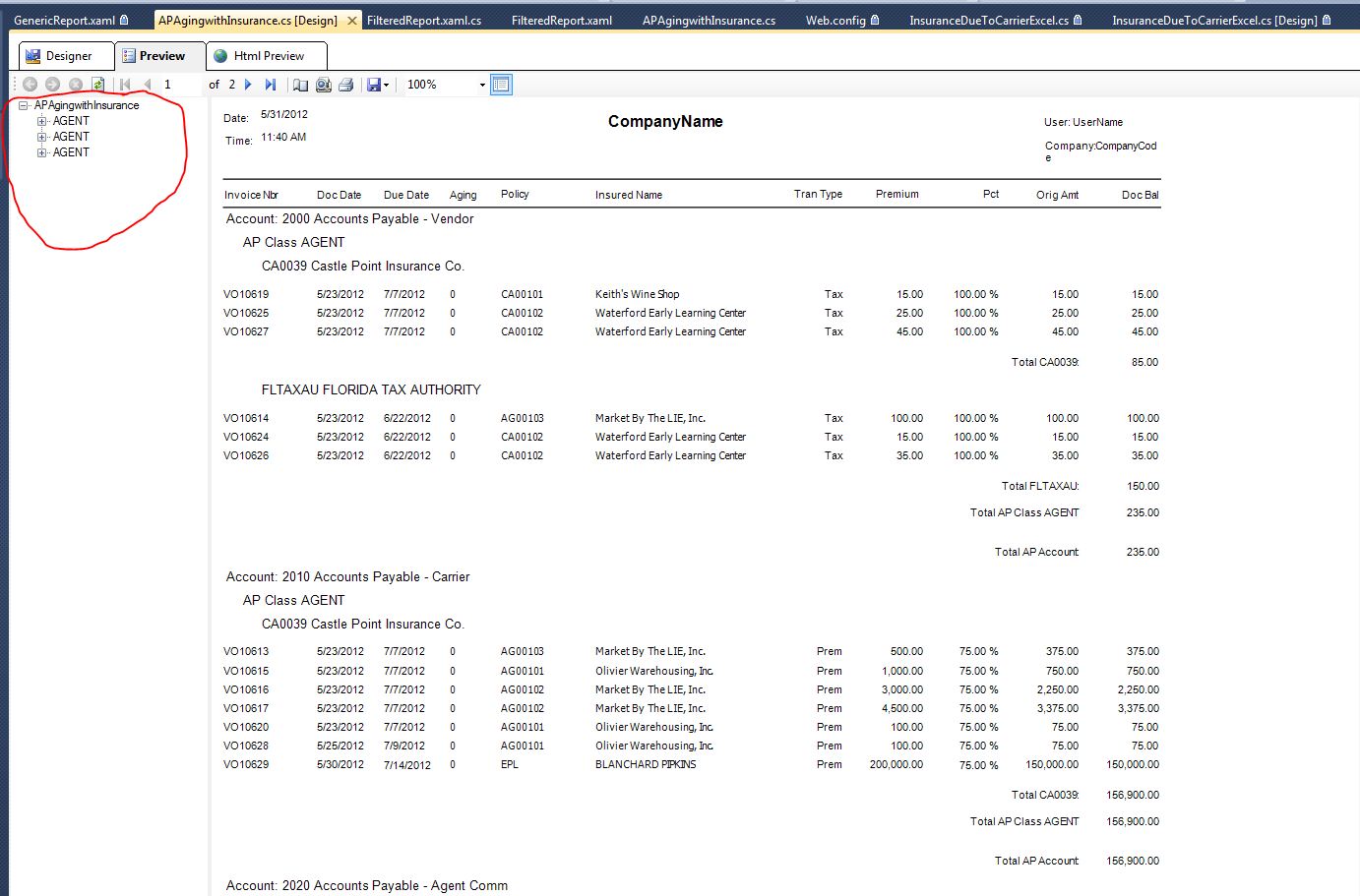This screenshot has height=896, width=1360.
Task: Click the Save/Export disk icon
Action: (x=373, y=85)
